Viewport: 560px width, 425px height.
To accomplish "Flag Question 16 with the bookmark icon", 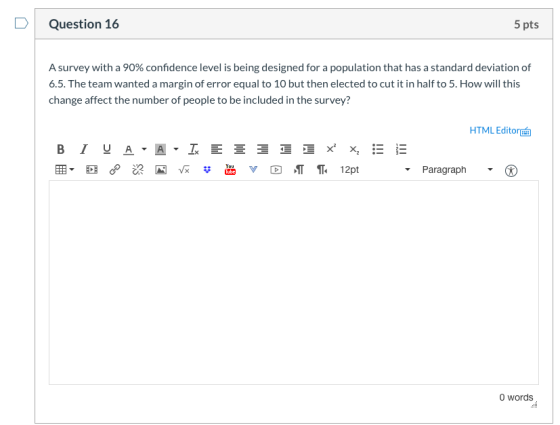I will pyautogui.click(x=21, y=23).
